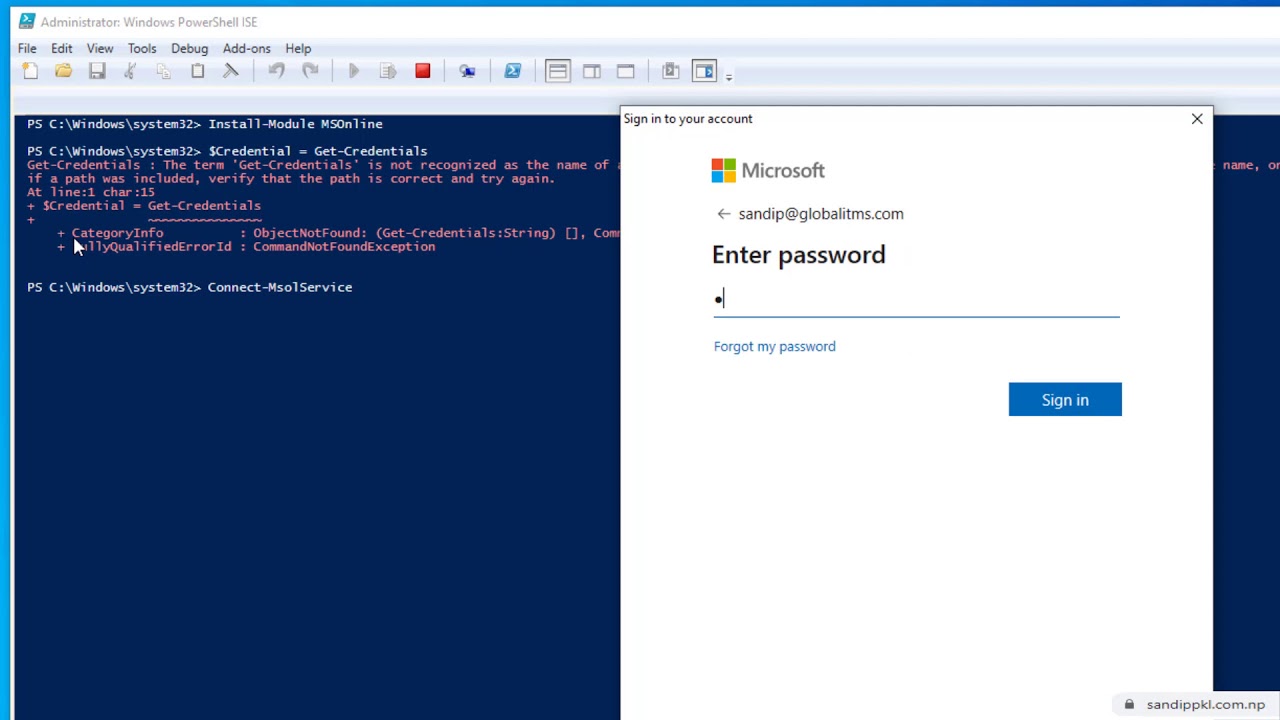This screenshot has height=720, width=1280.
Task: Open the Debug menu
Action: (189, 48)
